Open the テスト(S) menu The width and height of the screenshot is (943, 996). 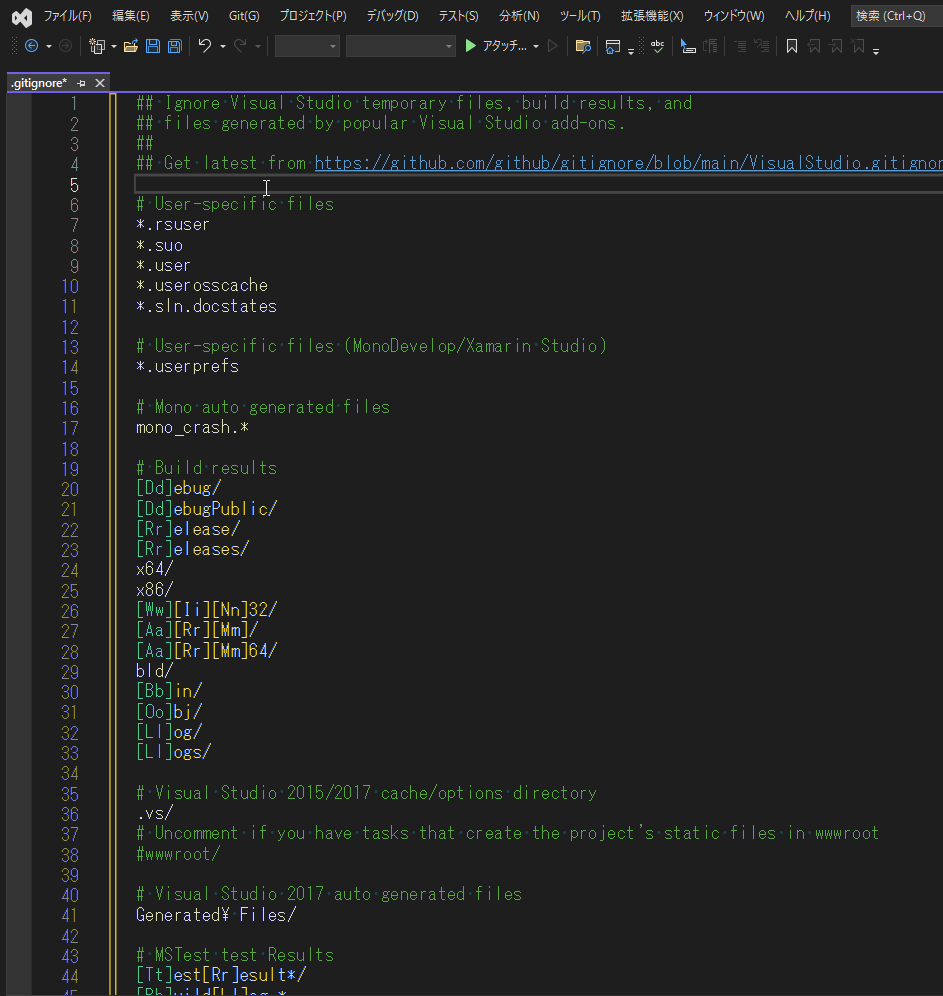[458, 16]
